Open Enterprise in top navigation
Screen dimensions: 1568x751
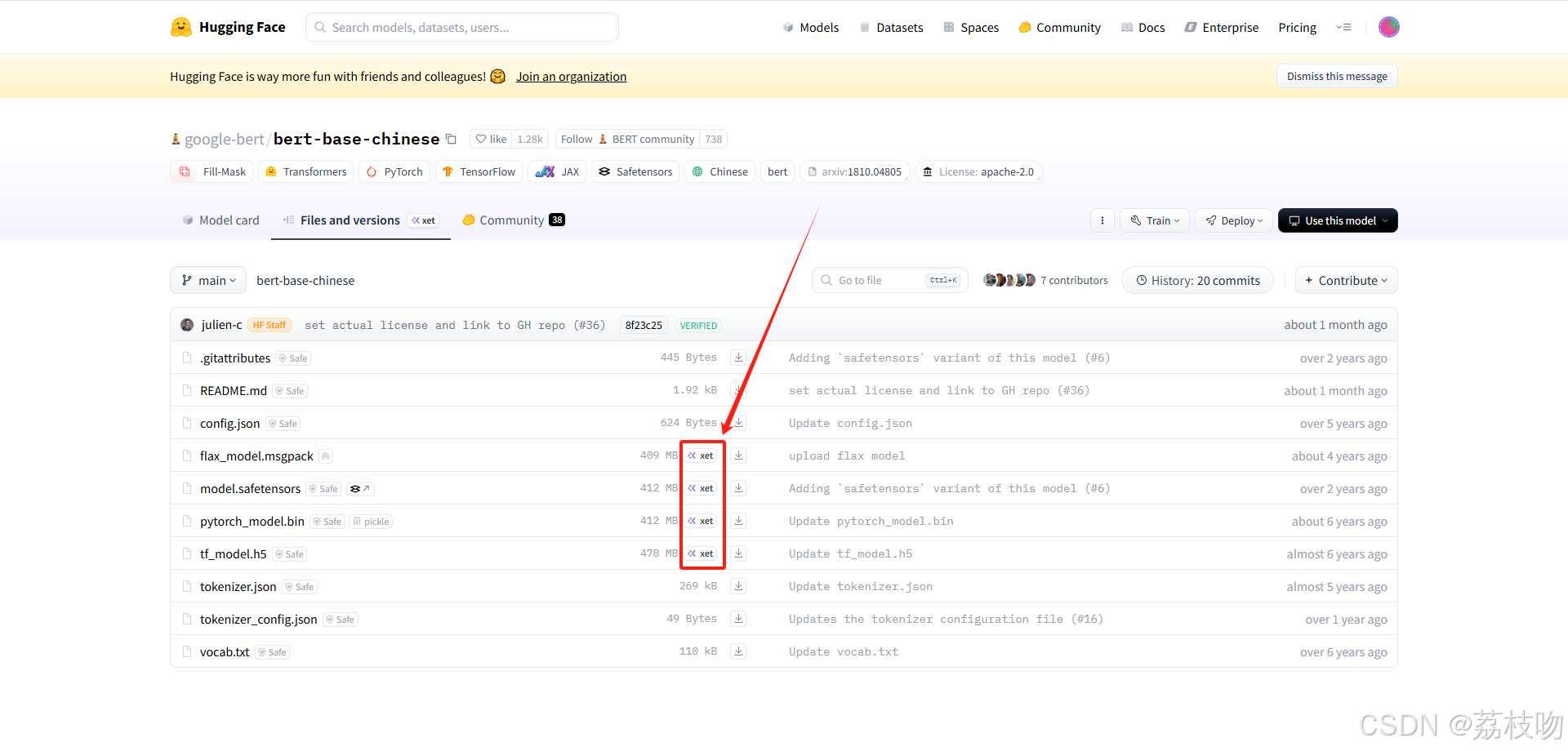point(1221,27)
